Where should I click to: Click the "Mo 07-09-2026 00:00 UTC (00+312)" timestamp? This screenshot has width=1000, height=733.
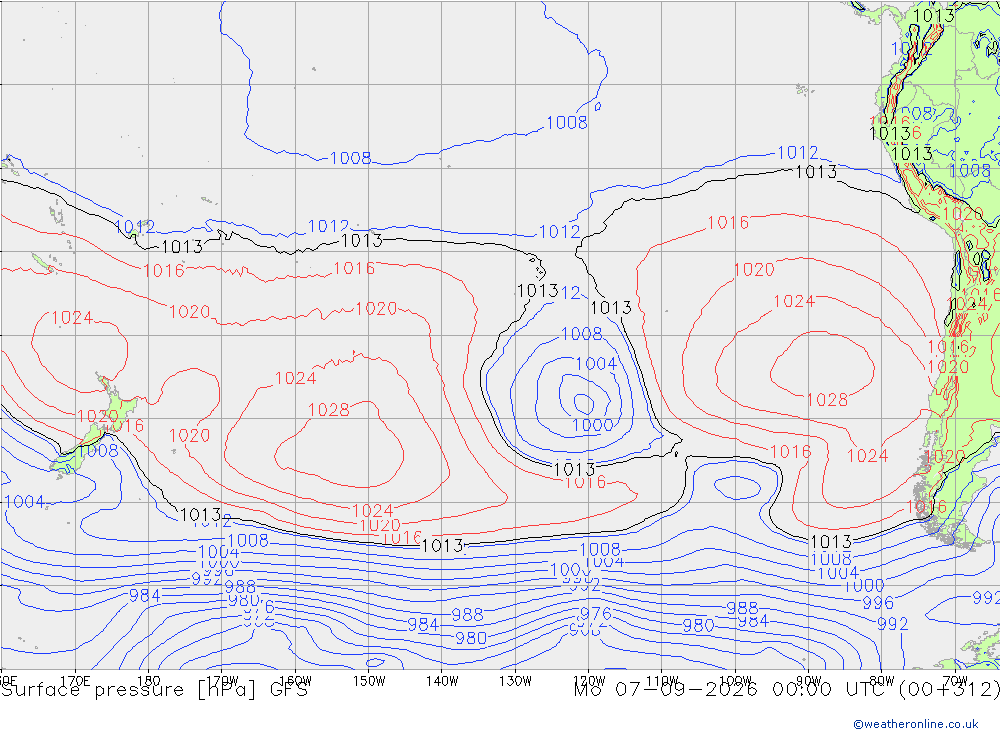click(x=786, y=690)
